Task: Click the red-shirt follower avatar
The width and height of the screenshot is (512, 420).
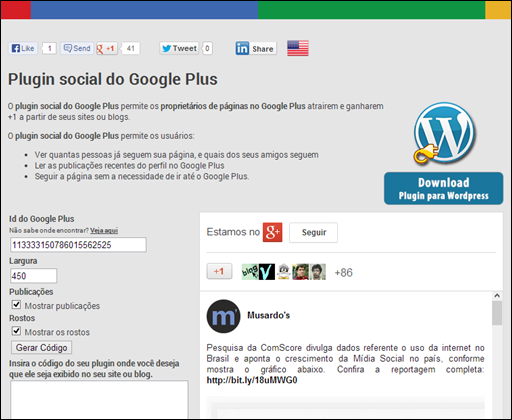Action: (x=301, y=272)
